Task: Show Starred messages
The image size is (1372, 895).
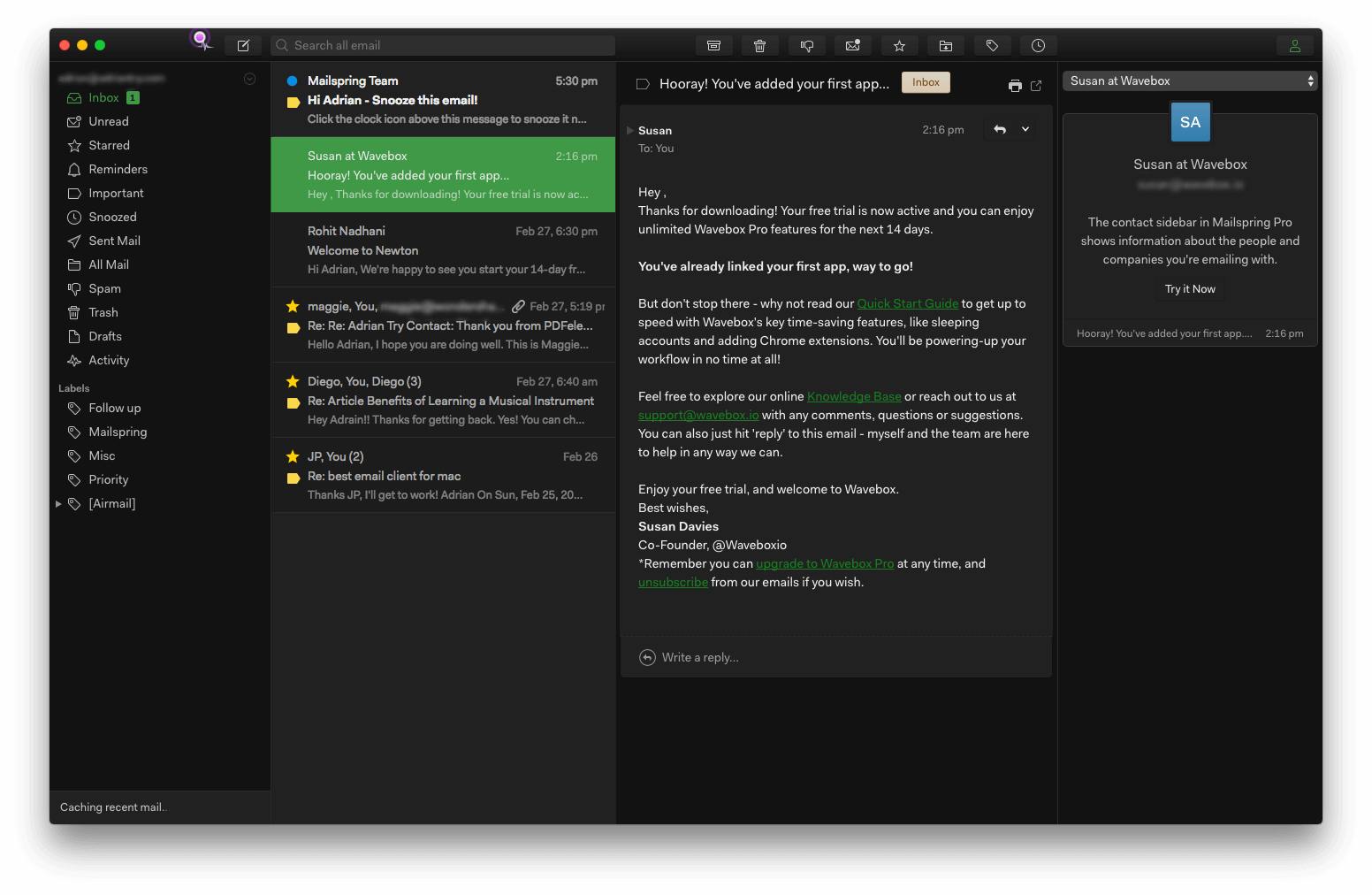Action: pyautogui.click(x=109, y=145)
